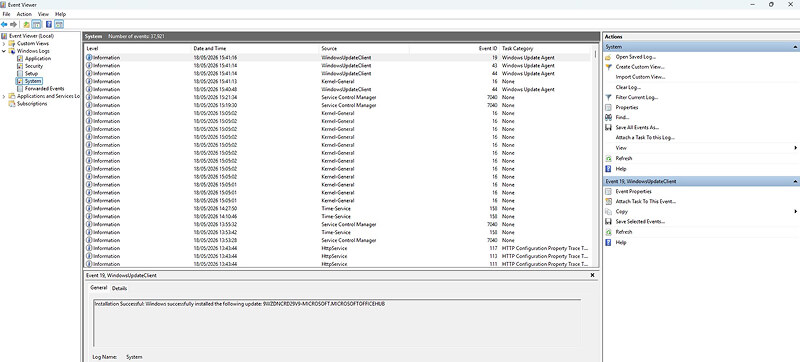Toggle the Show/Hide Action Pane toolbar icon
800x362 pixels.
tap(59, 24)
